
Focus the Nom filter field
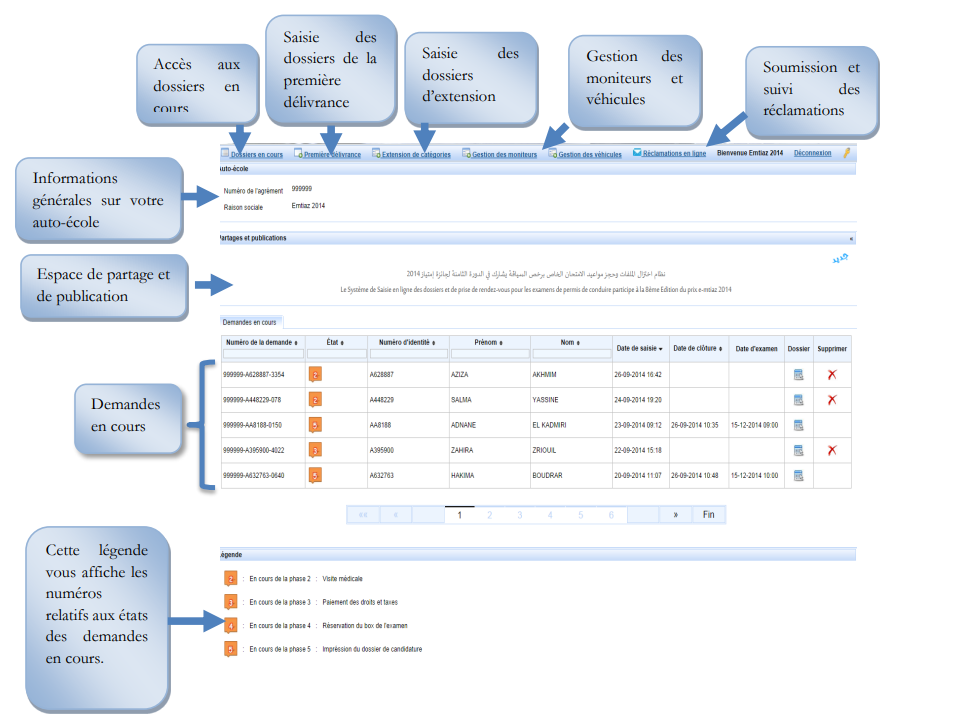tap(571, 354)
